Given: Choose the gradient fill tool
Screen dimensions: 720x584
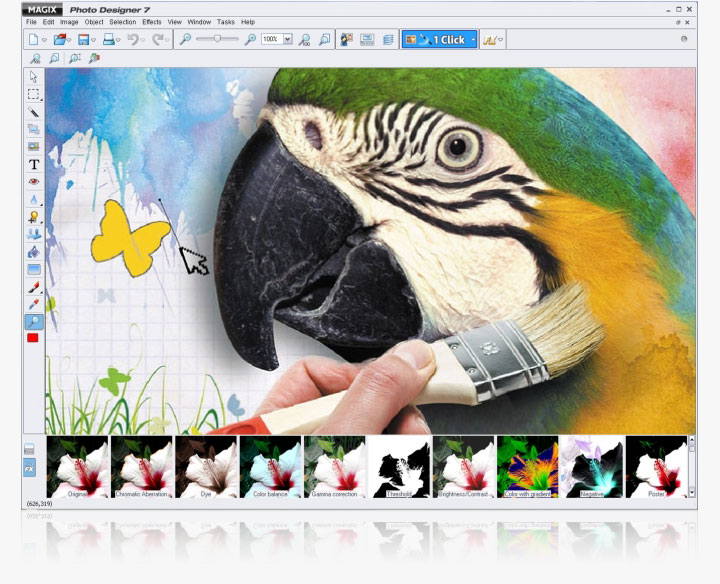Looking at the screenshot, I should tap(34, 269).
